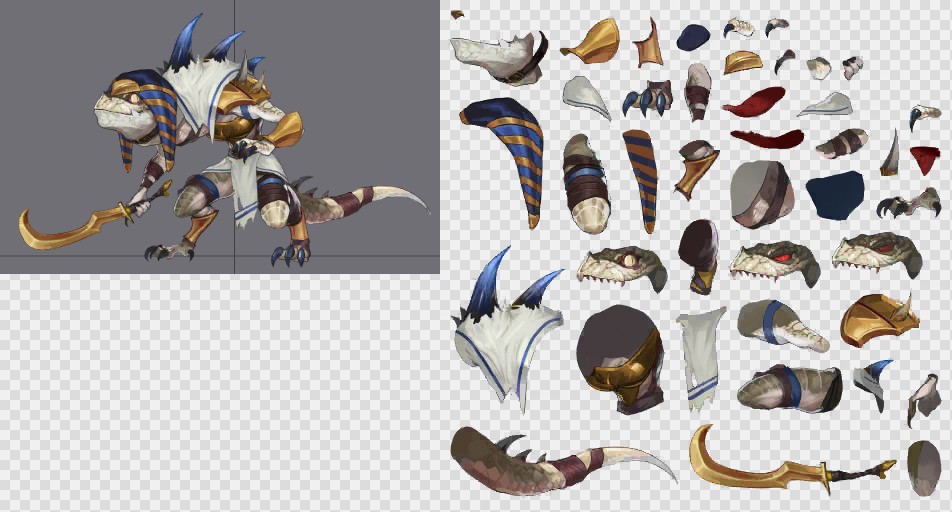Click the small red triangular cloth piece
Viewport: 952px width, 512px height.
point(925,158)
